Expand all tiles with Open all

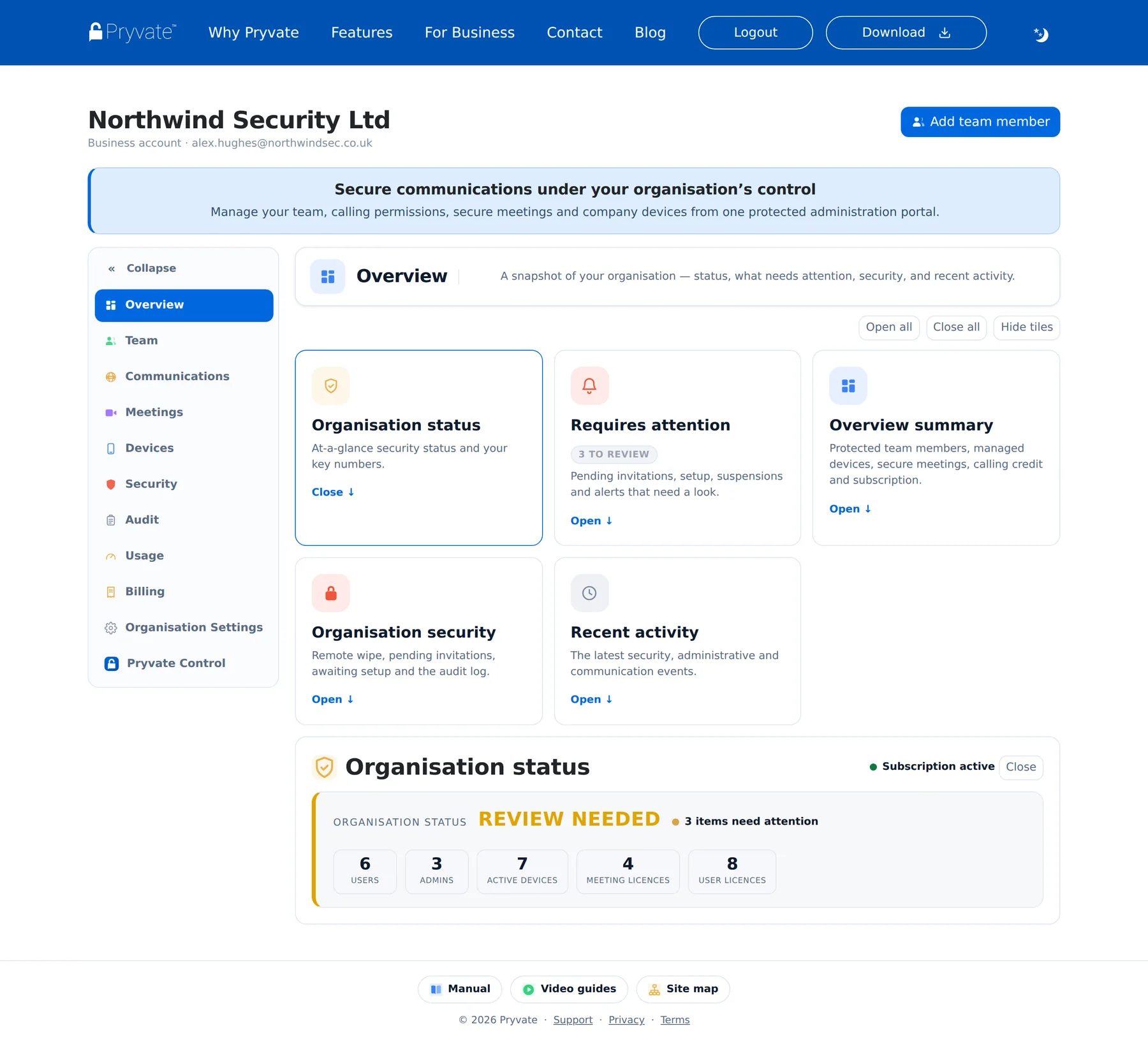889,328
